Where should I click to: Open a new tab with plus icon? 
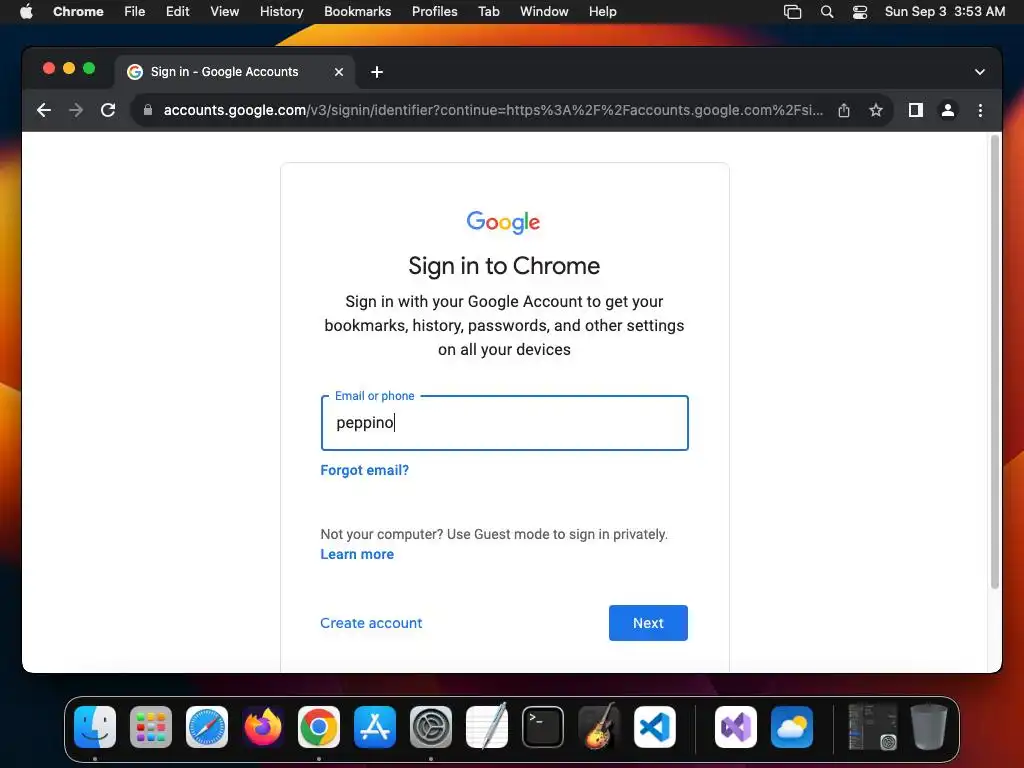[x=377, y=72]
